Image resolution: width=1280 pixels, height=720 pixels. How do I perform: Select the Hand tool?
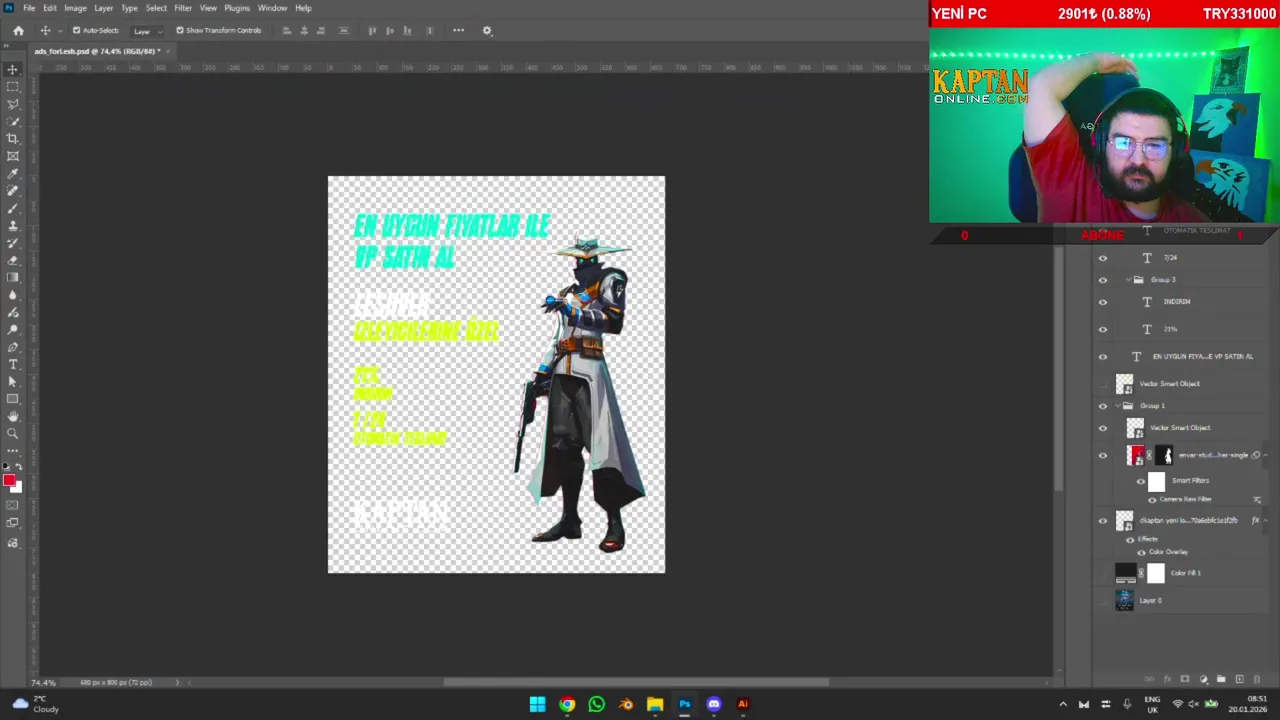coord(13,416)
